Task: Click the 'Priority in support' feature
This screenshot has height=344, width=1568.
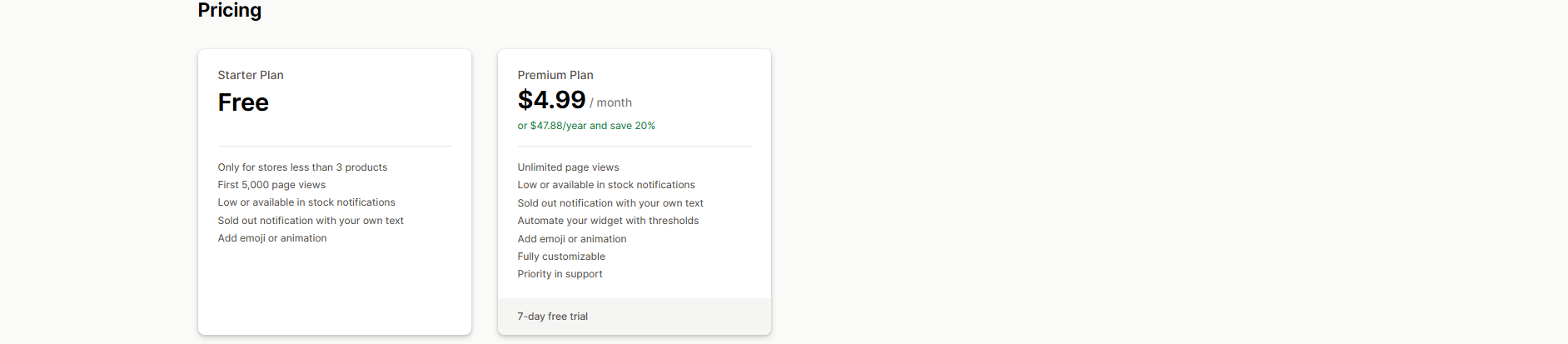Action: pyautogui.click(x=560, y=274)
